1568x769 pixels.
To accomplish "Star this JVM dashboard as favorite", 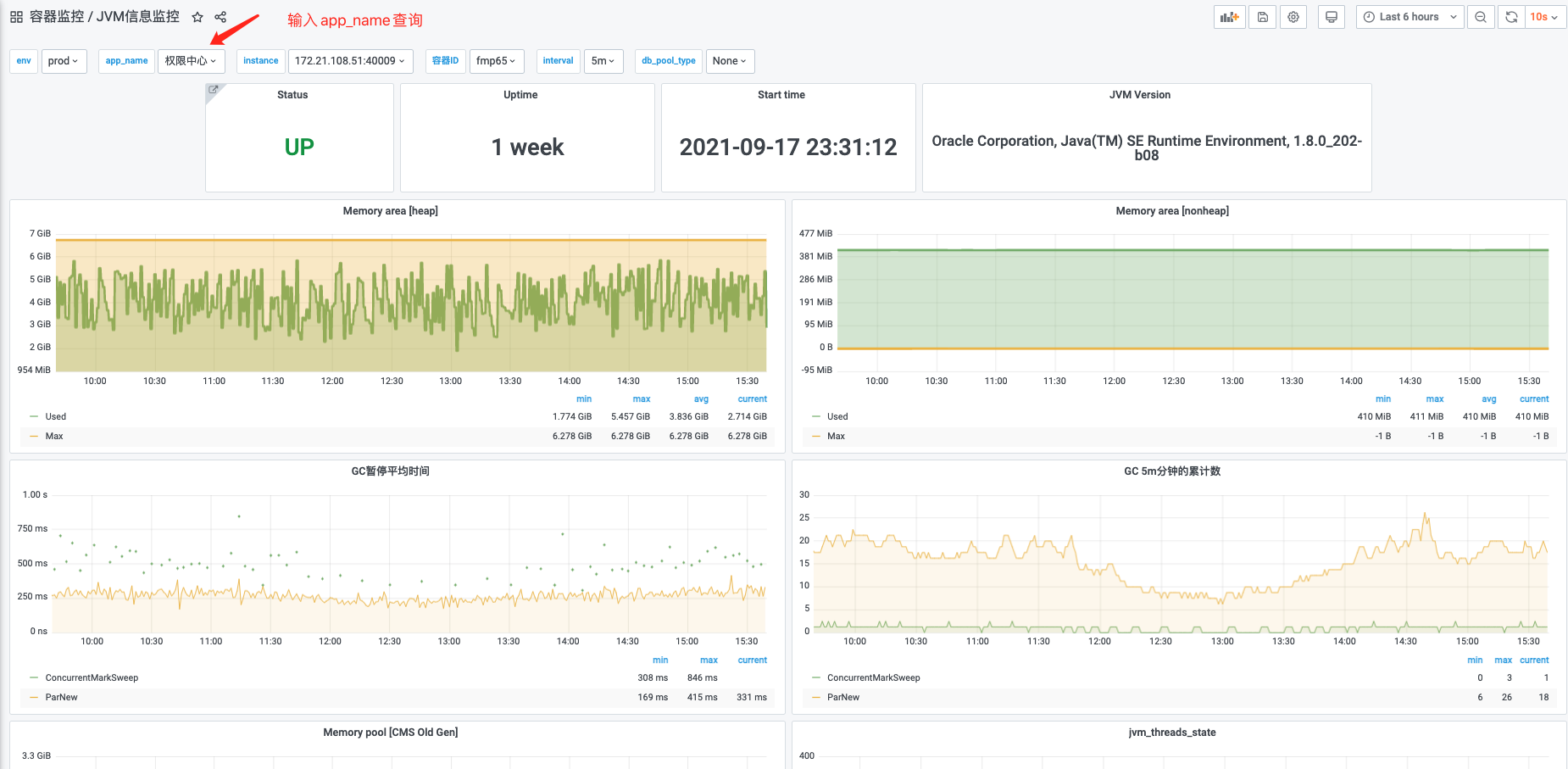I will (x=197, y=17).
